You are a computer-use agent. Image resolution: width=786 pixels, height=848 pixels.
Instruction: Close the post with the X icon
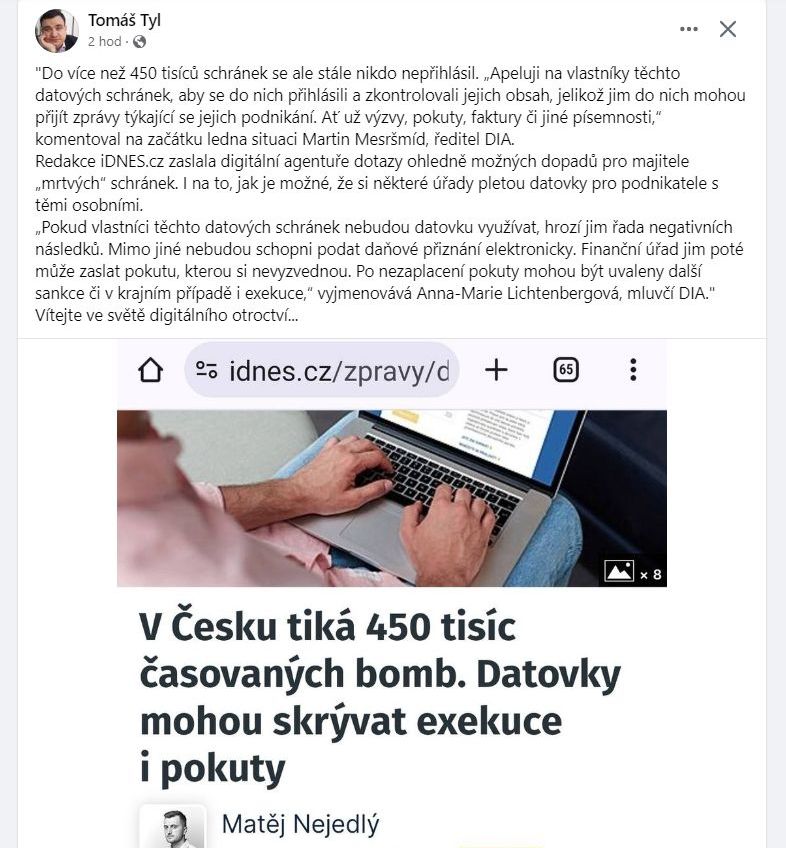pyautogui.click(x=728, y=29)
